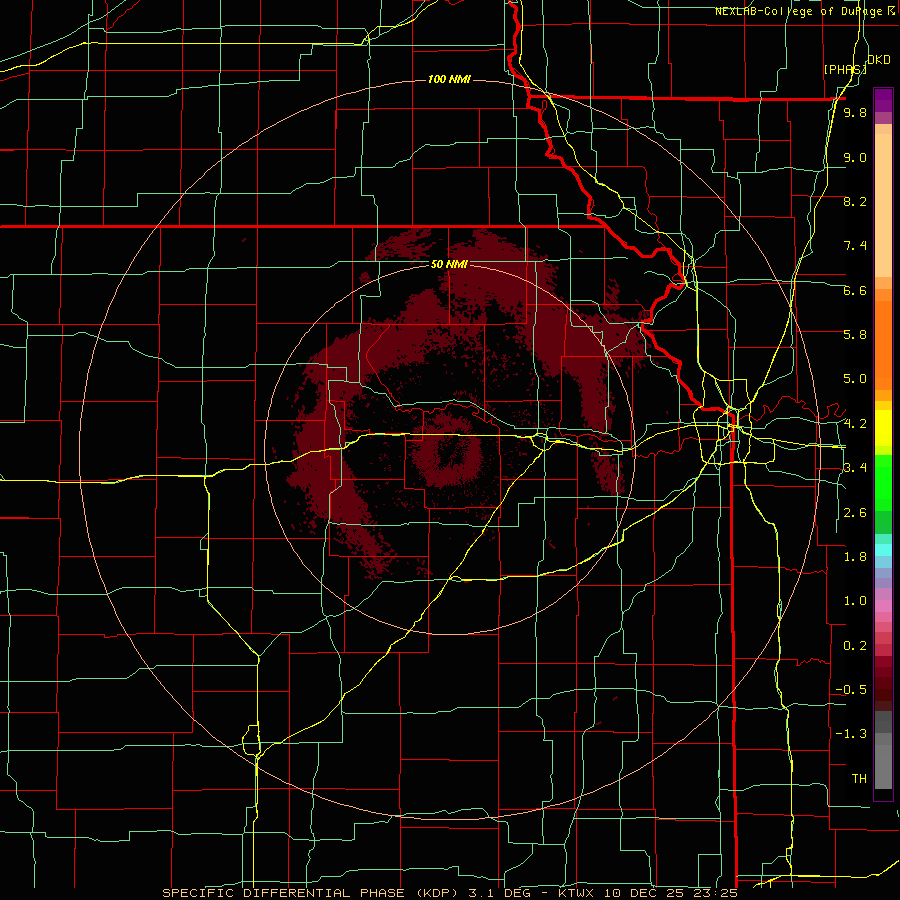Click the 0.2 value on the color scale
The image size is (900, 900).
[855, 646]
